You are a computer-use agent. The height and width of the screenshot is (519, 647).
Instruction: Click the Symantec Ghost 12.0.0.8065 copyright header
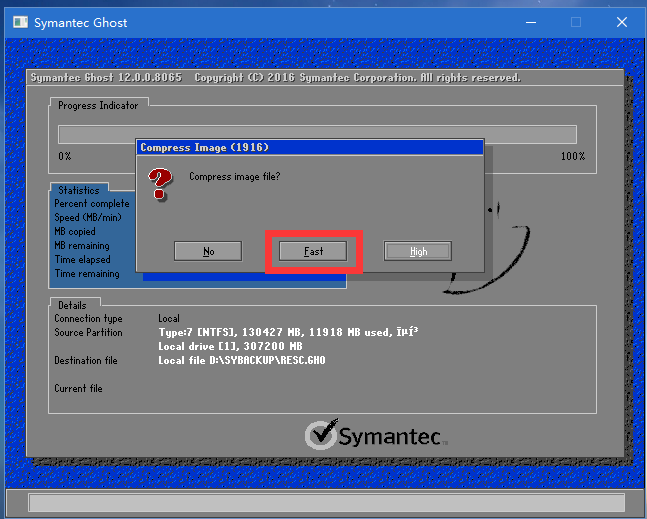[276, 78]
